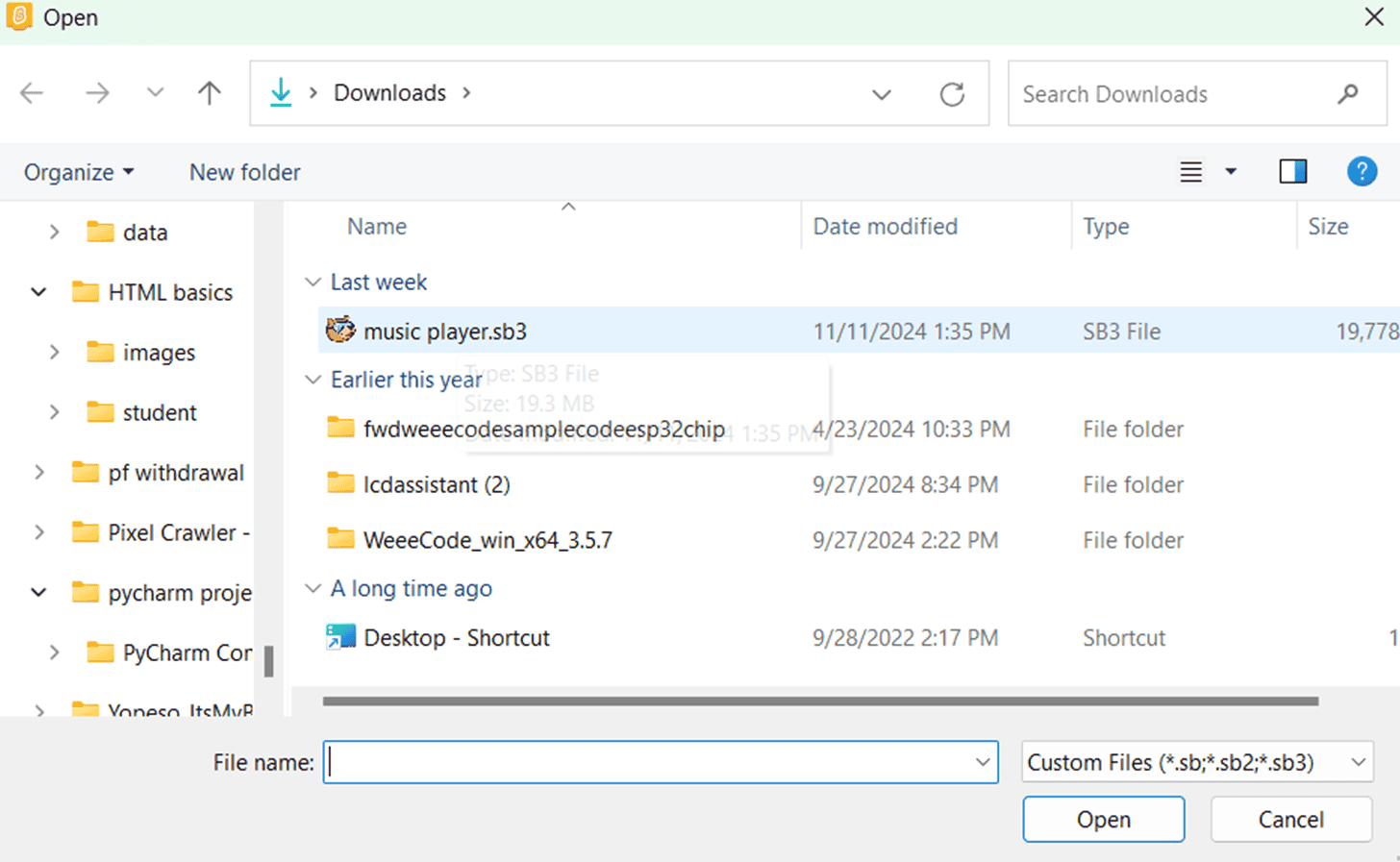Image resolution: width=1400 pixels, height=862 pixels.
Task: Toggle the preview pane
Action: [x=1293, y=171]
